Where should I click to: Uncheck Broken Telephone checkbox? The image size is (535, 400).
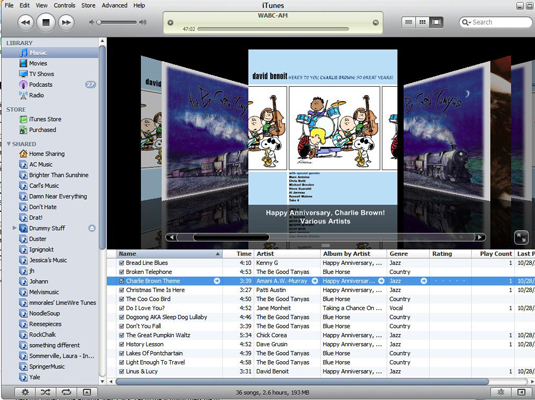tap(121, 272)
